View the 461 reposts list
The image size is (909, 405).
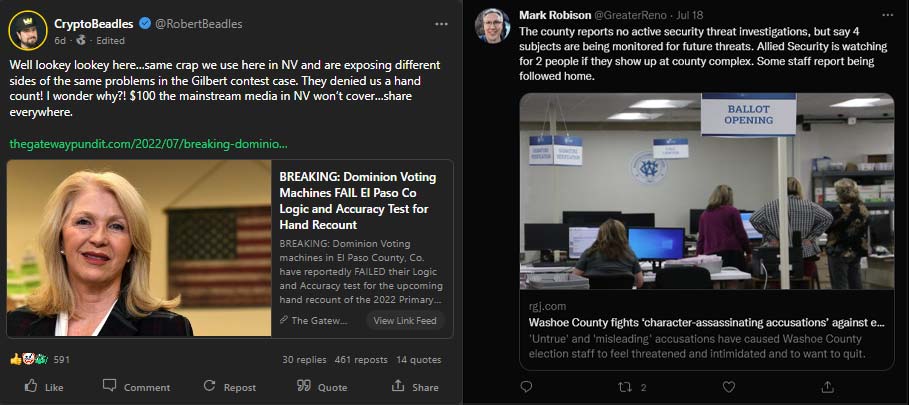click(361, 360)
